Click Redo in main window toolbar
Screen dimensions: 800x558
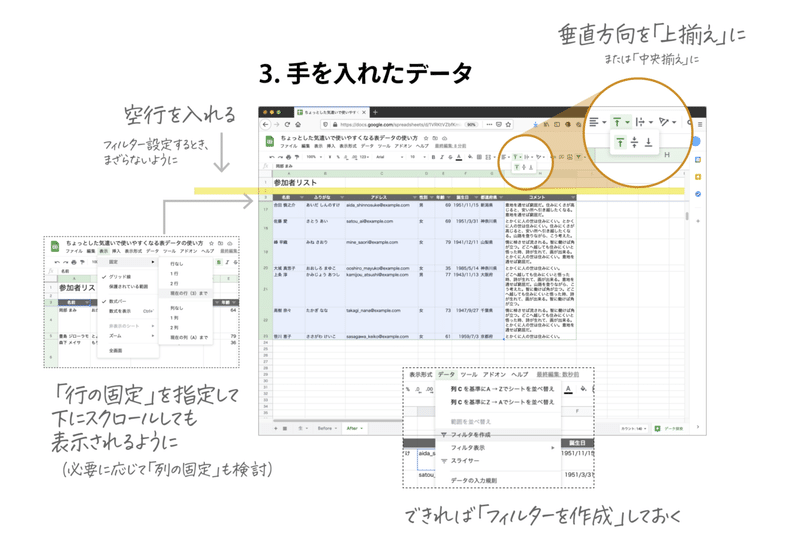(x=280, y=157)
